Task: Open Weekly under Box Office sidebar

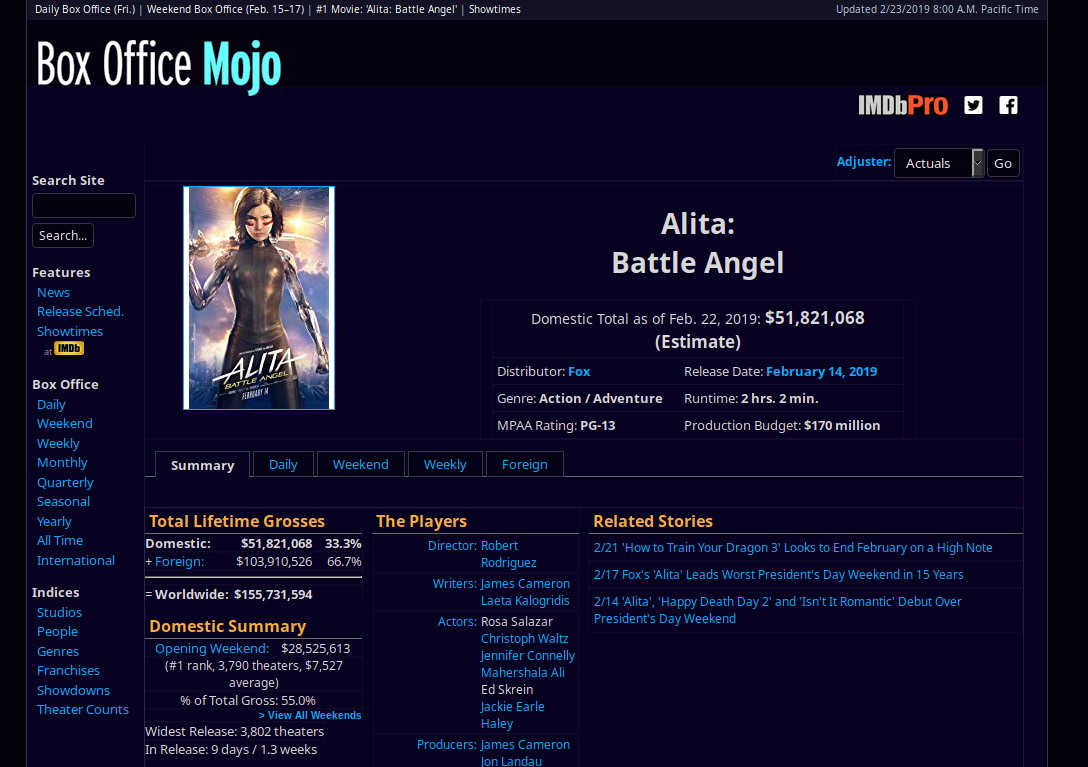Action: pos(58,443)
